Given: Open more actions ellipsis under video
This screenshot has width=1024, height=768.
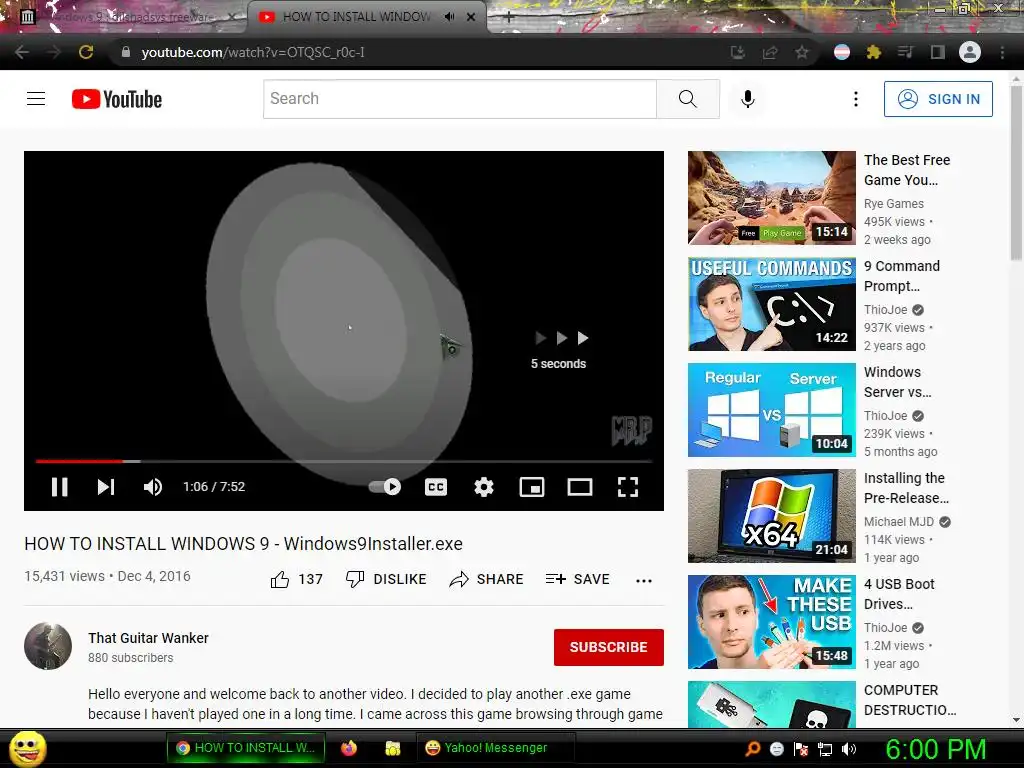Looking at the screenshot, I should [644, 581].
